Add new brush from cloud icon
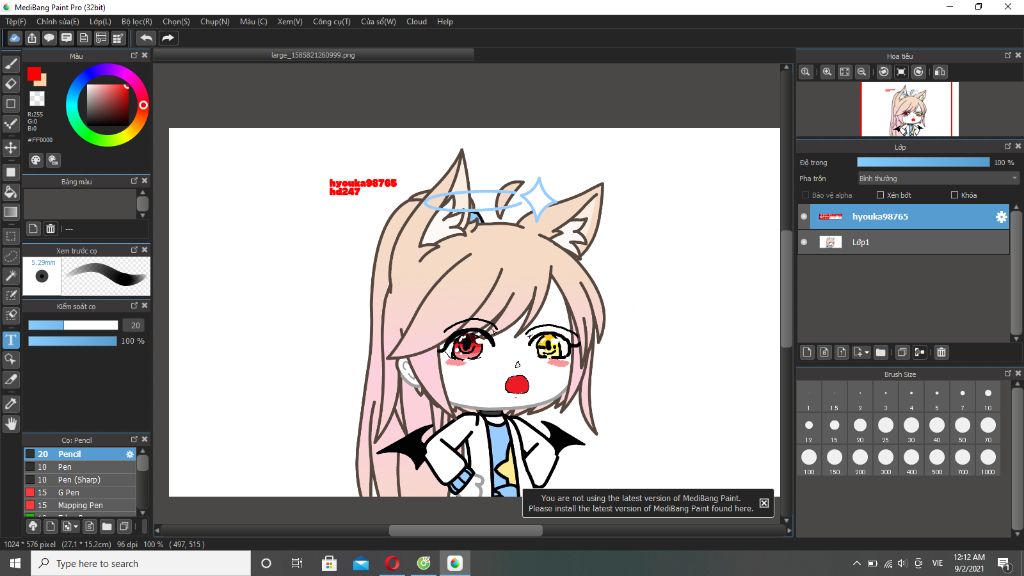The image size is (1024, 576). click(x=33, y=526)
